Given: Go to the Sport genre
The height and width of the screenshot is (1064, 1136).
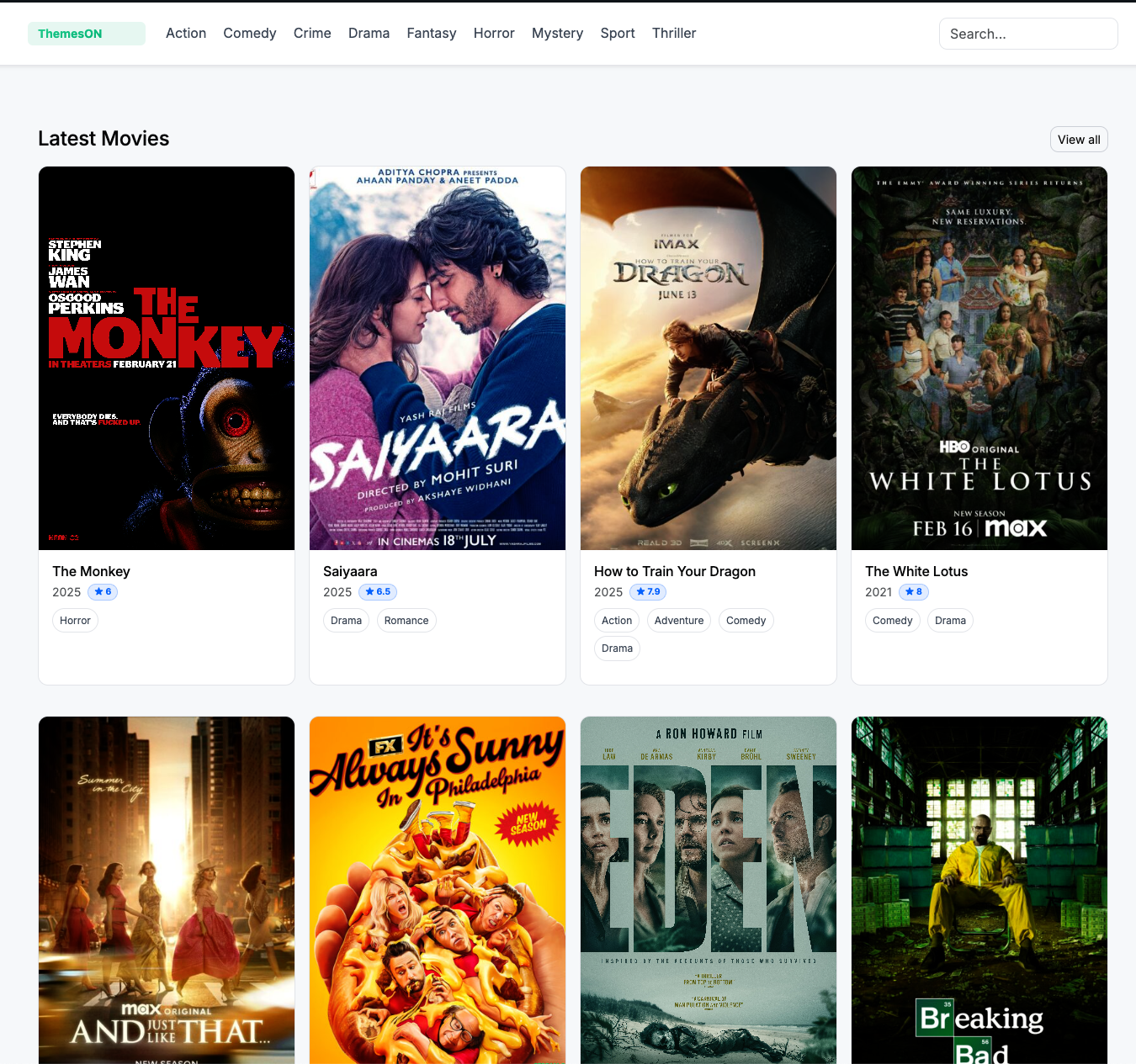Looking at the screenshot, I should tap(618, 33).
